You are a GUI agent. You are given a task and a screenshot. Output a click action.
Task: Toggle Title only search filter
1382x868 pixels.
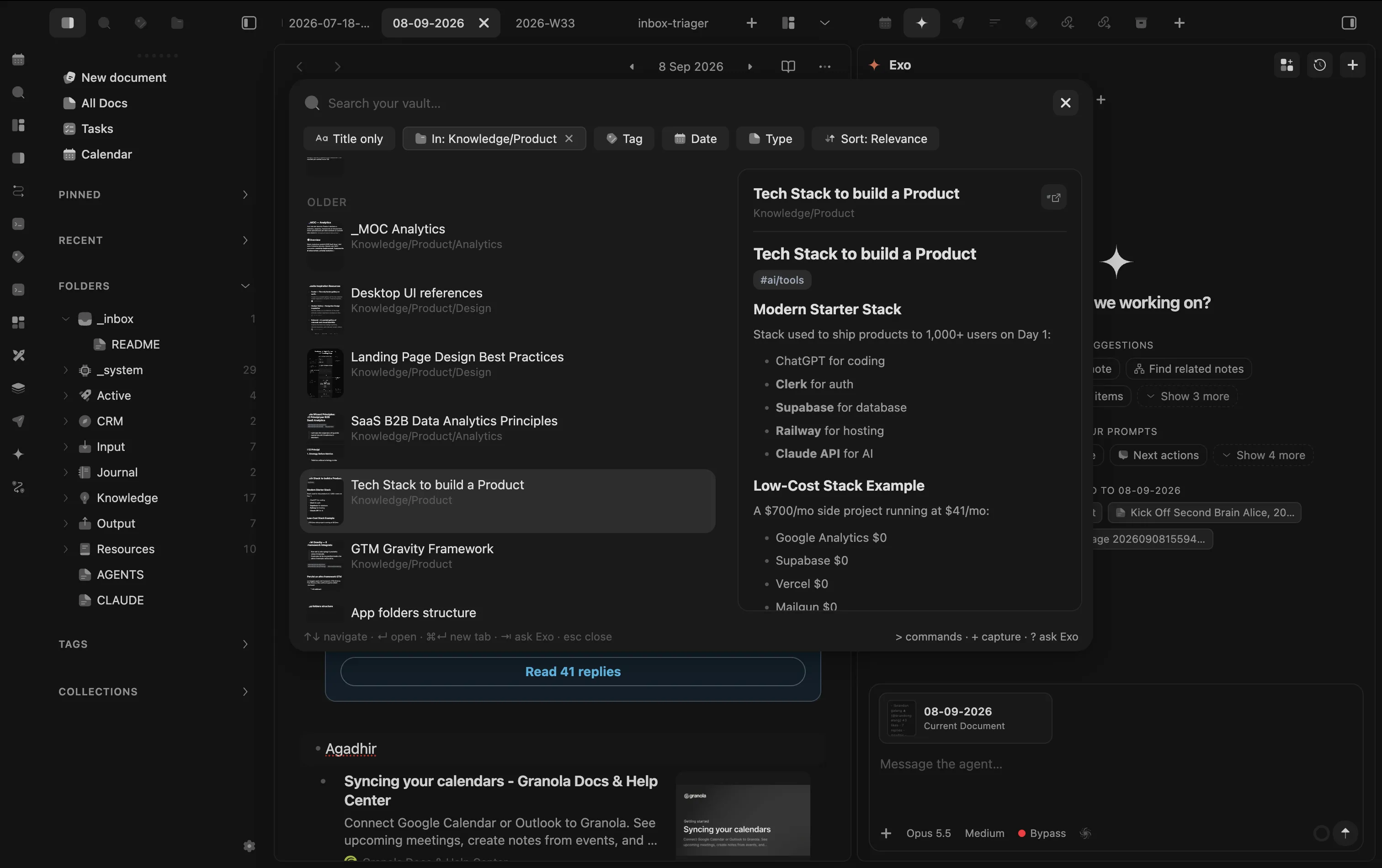click(349, 139)
